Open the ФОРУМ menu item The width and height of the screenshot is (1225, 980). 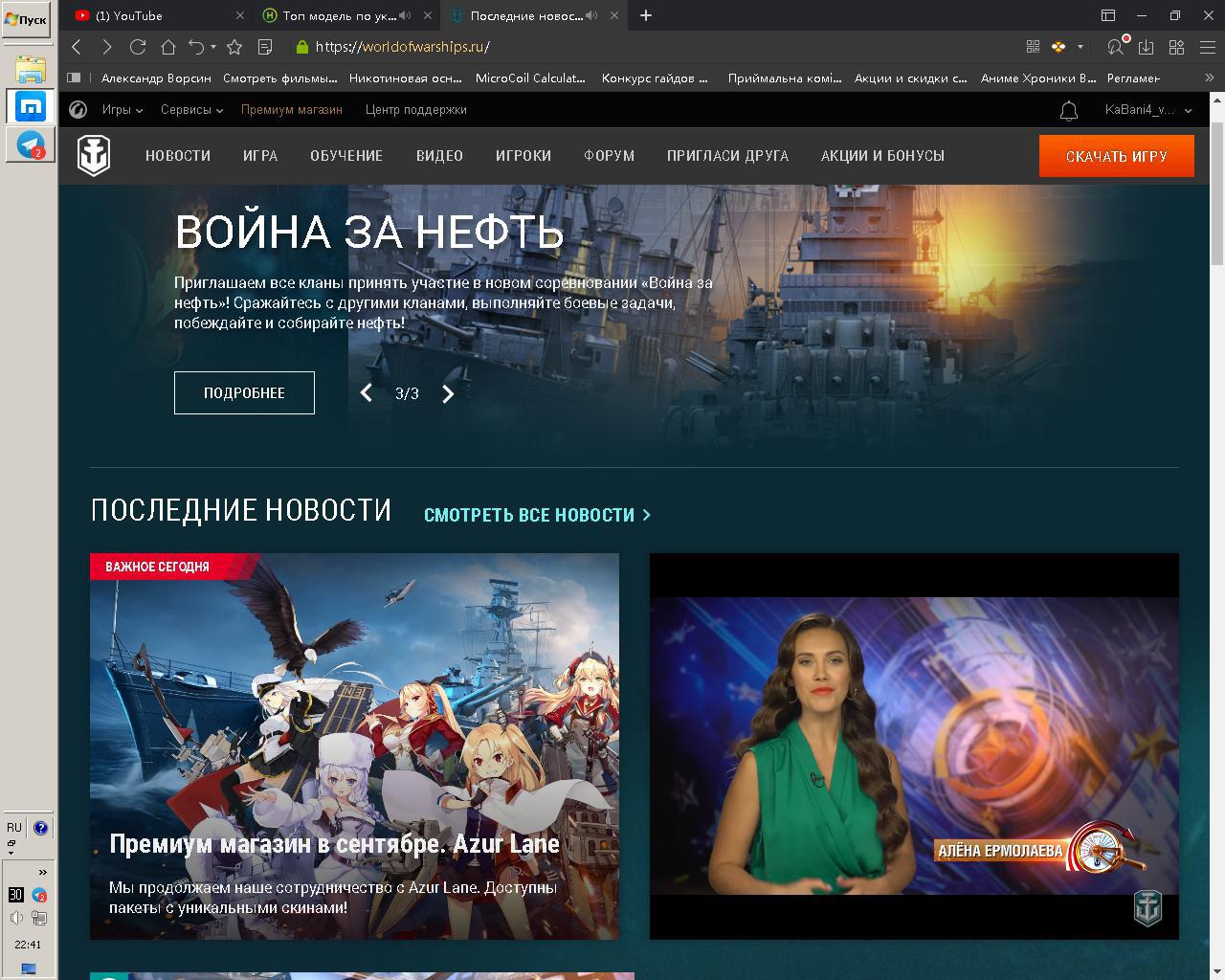pos(610,156)
